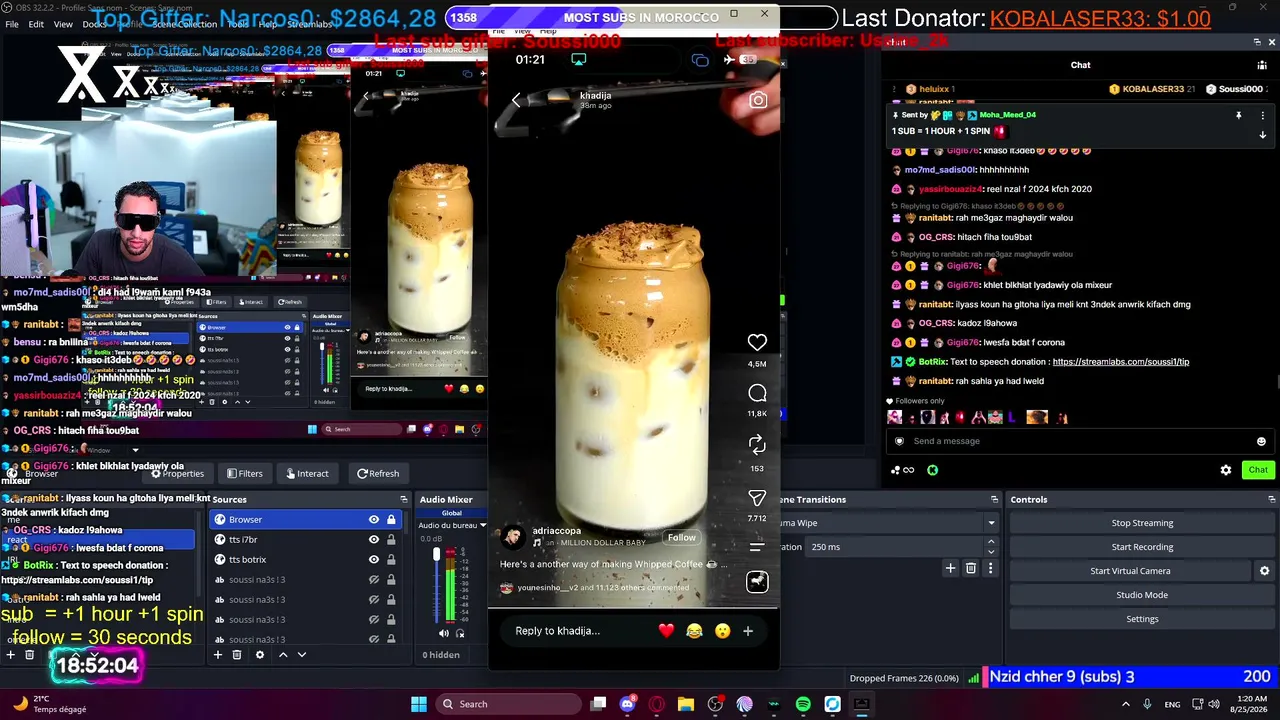Select the tts l7br source row
The image size is (1280, 720).
[305, 540]
